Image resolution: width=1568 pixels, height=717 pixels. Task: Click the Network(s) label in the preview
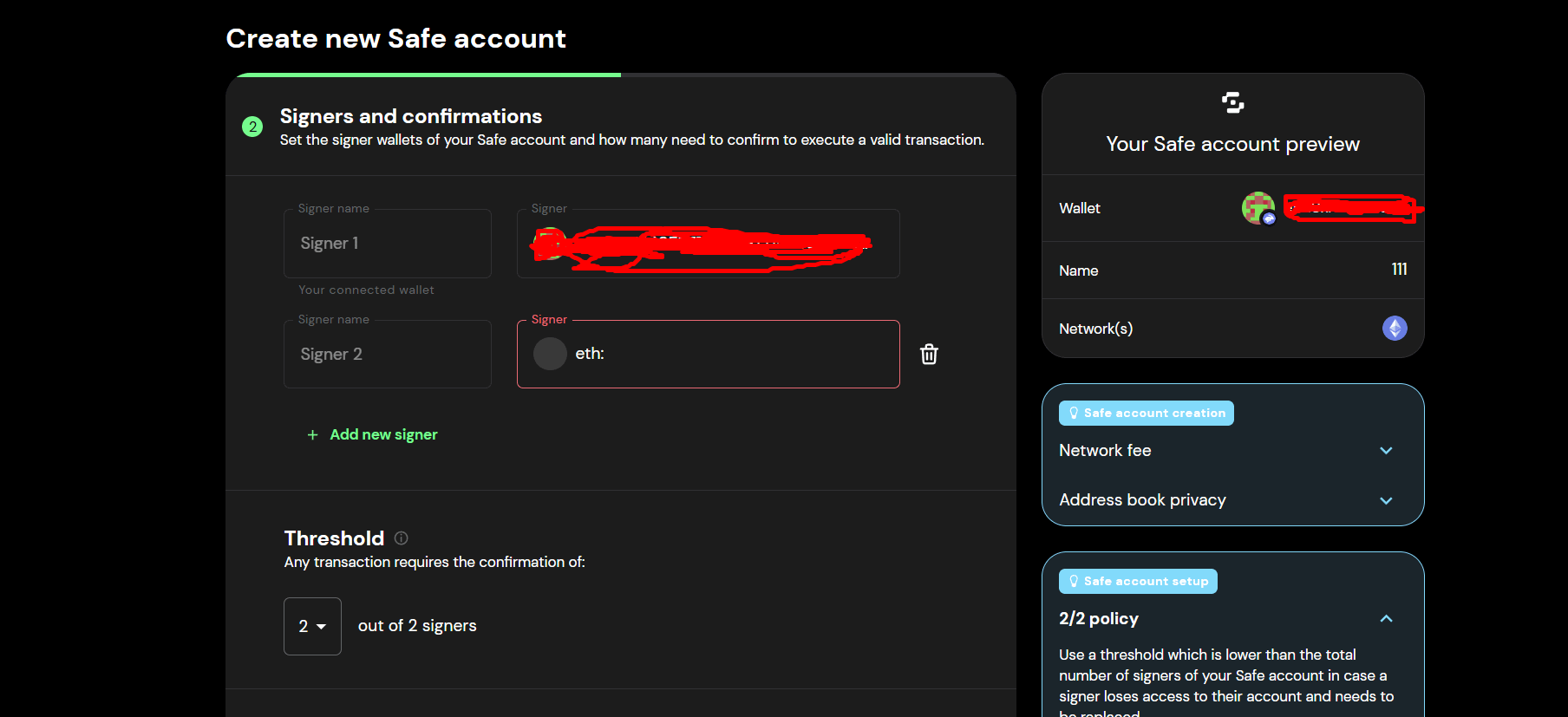click(1096, 329)
